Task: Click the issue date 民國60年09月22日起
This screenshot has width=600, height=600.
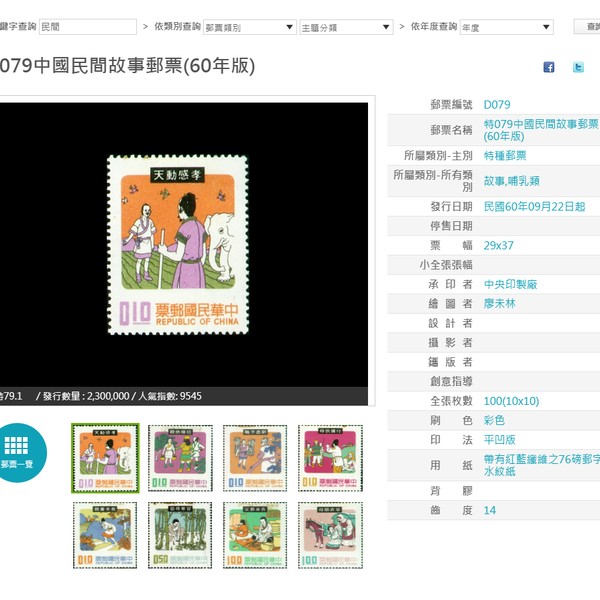Action: 534,207
